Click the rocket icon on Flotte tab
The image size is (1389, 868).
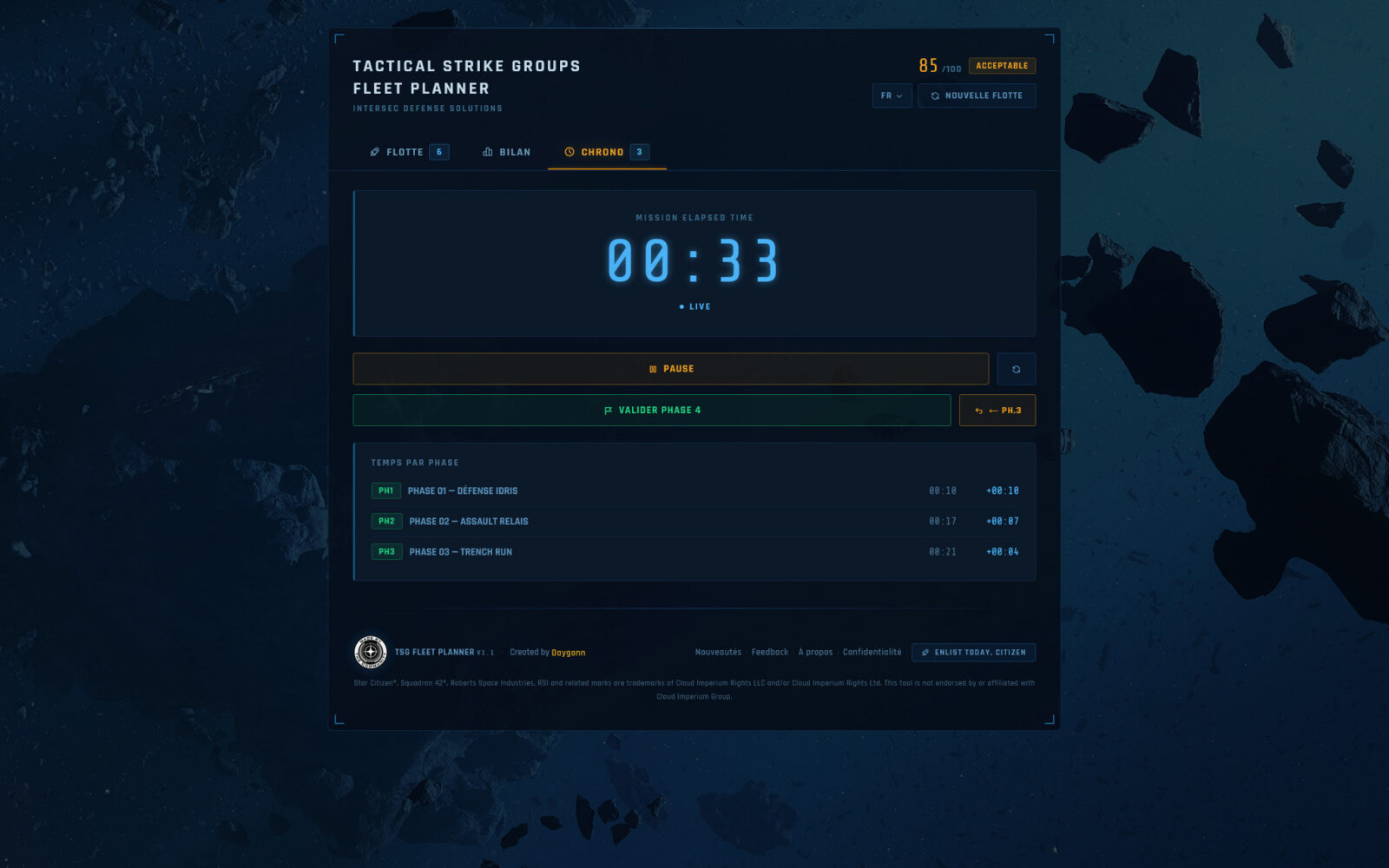pos(375,152)
